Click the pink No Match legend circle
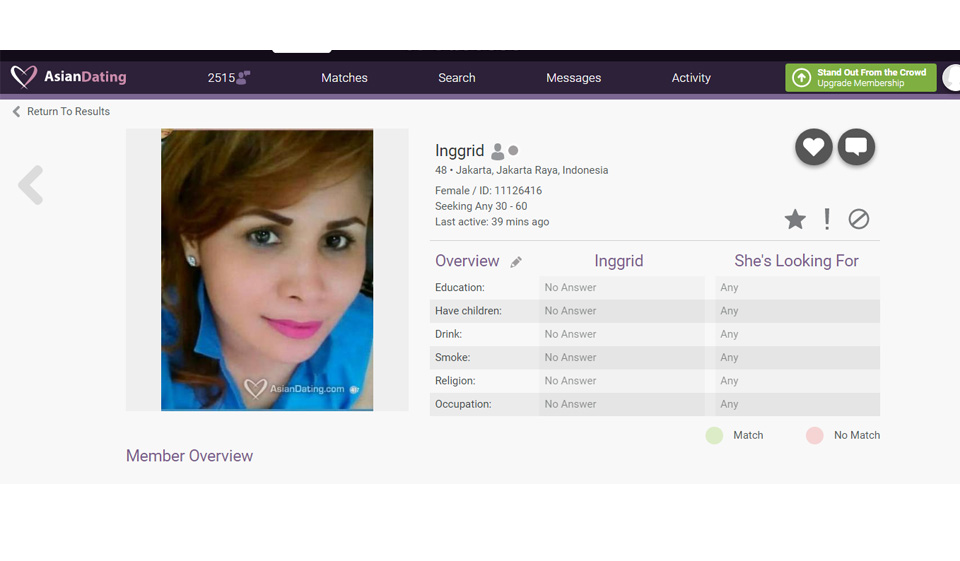Viewport: 960px width, 561px height. (x=815, y=435)
